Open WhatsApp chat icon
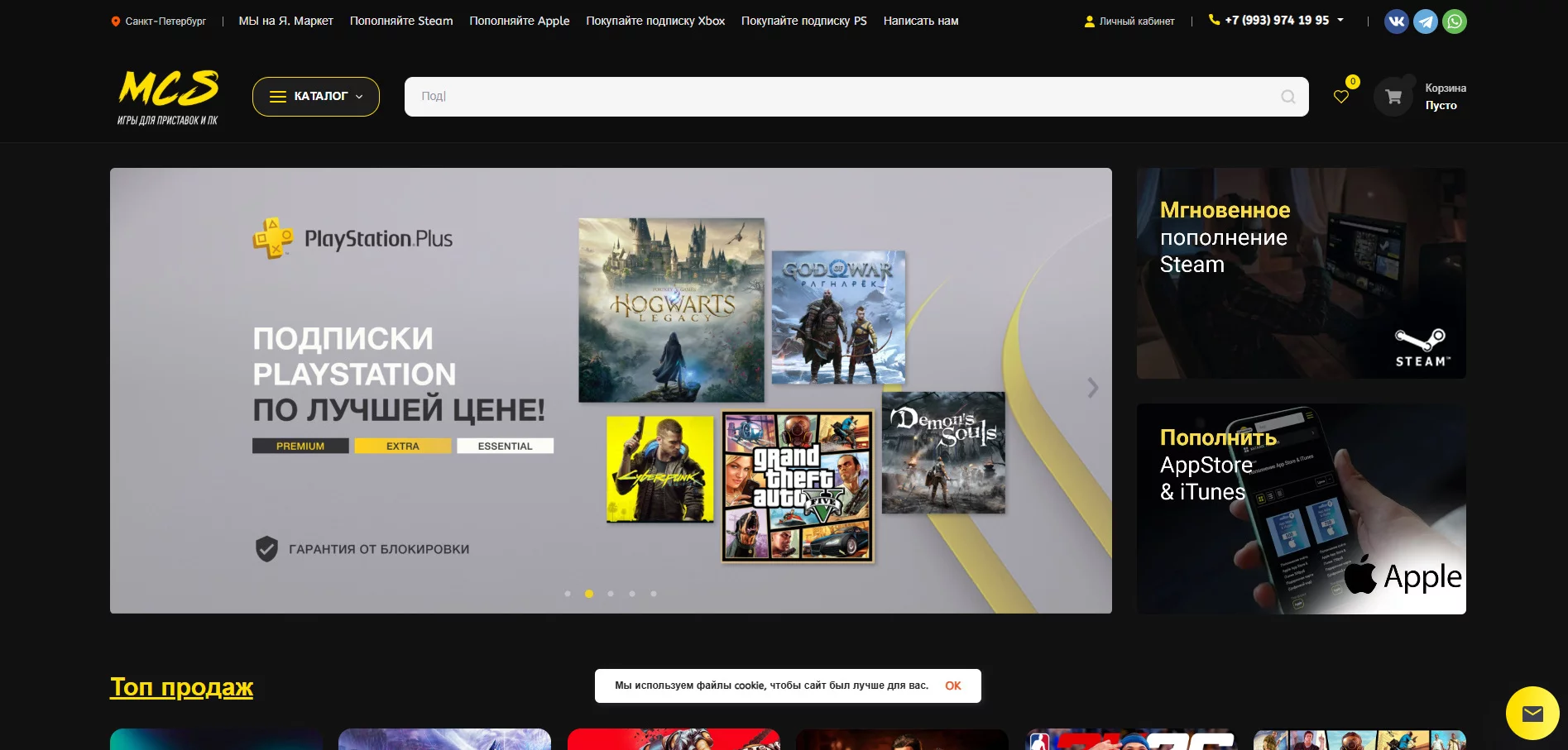 coord(1455,21)
